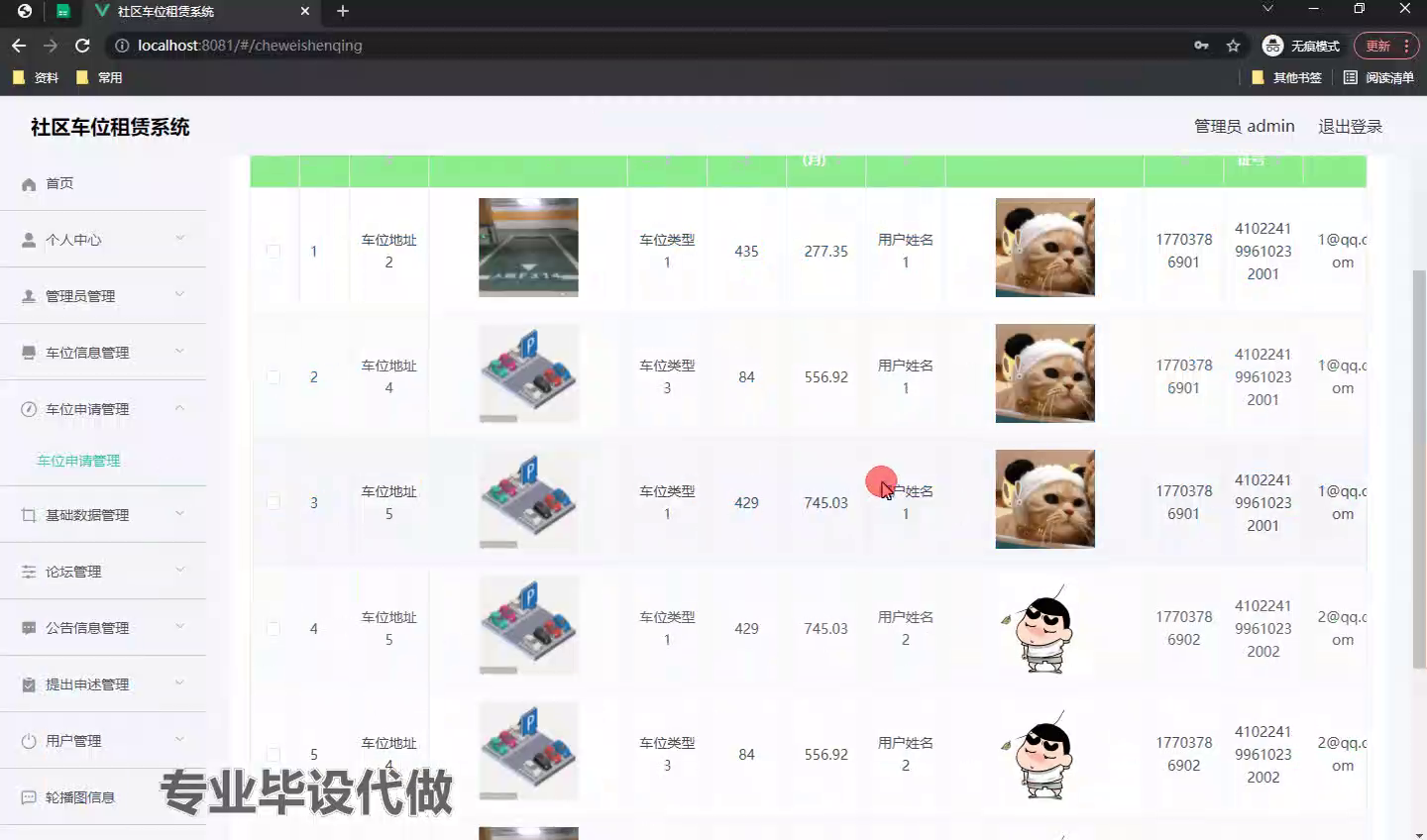The width and height of the screenshot is (1427, 840).
Task: Expand 管理员管理 menu chevron
Action: pos(180,294)
